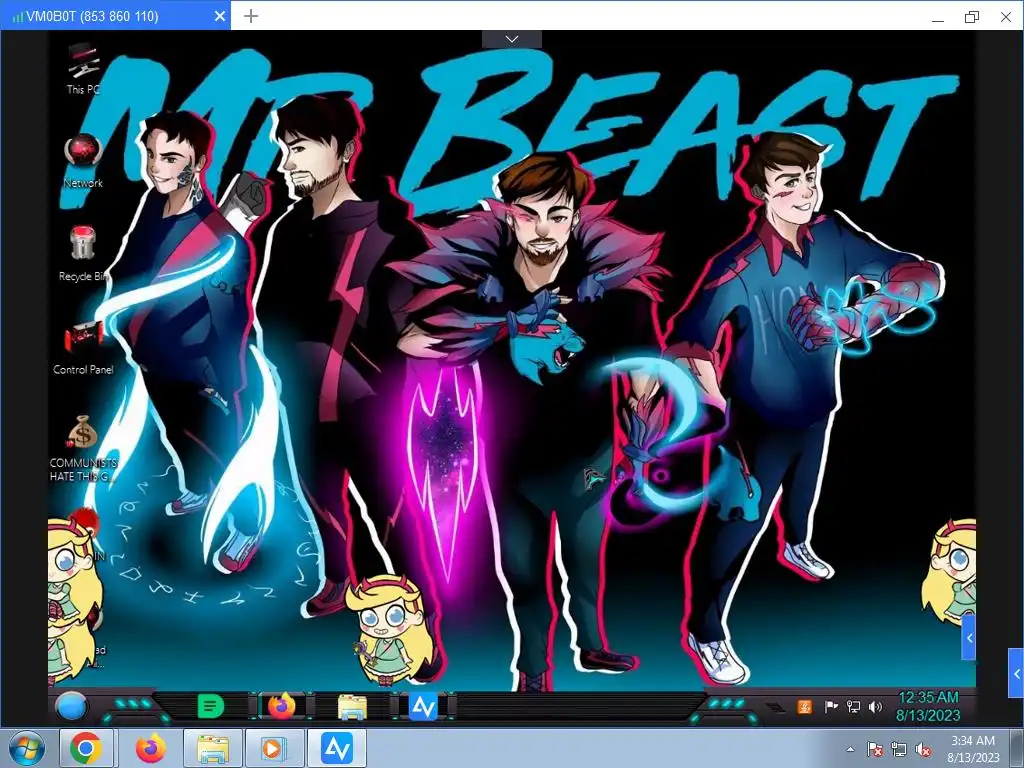Open Google Chrome from the local taskbar

(x=86, y=748)
